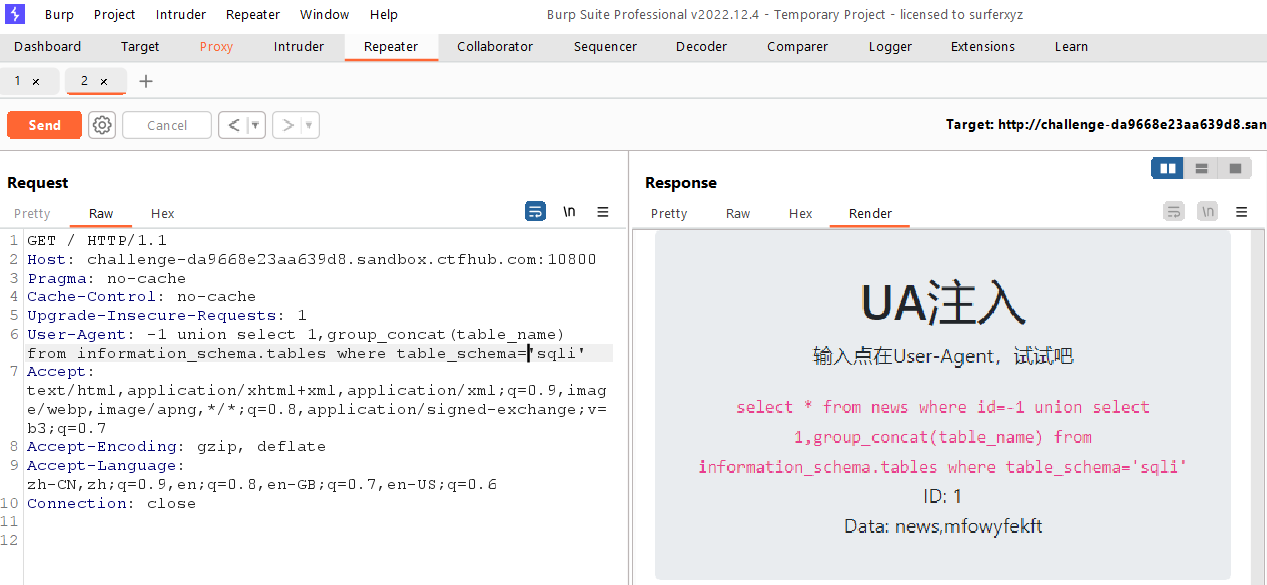Screen dimensions: 1267x585
Task: Switch Request view to Pretty
Action: [32, 213]
